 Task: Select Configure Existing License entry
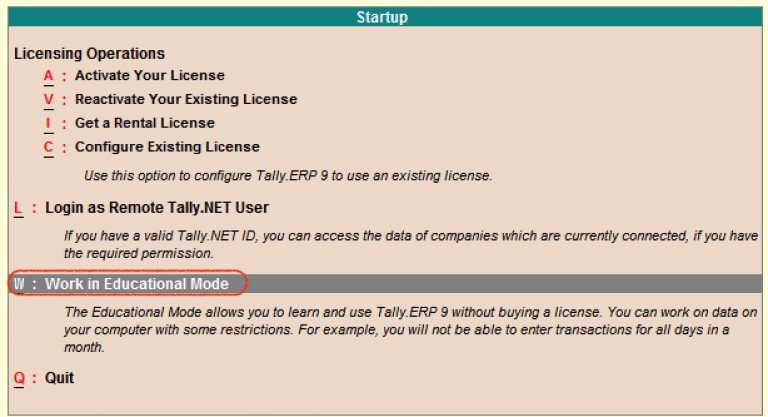coord(167,147)
